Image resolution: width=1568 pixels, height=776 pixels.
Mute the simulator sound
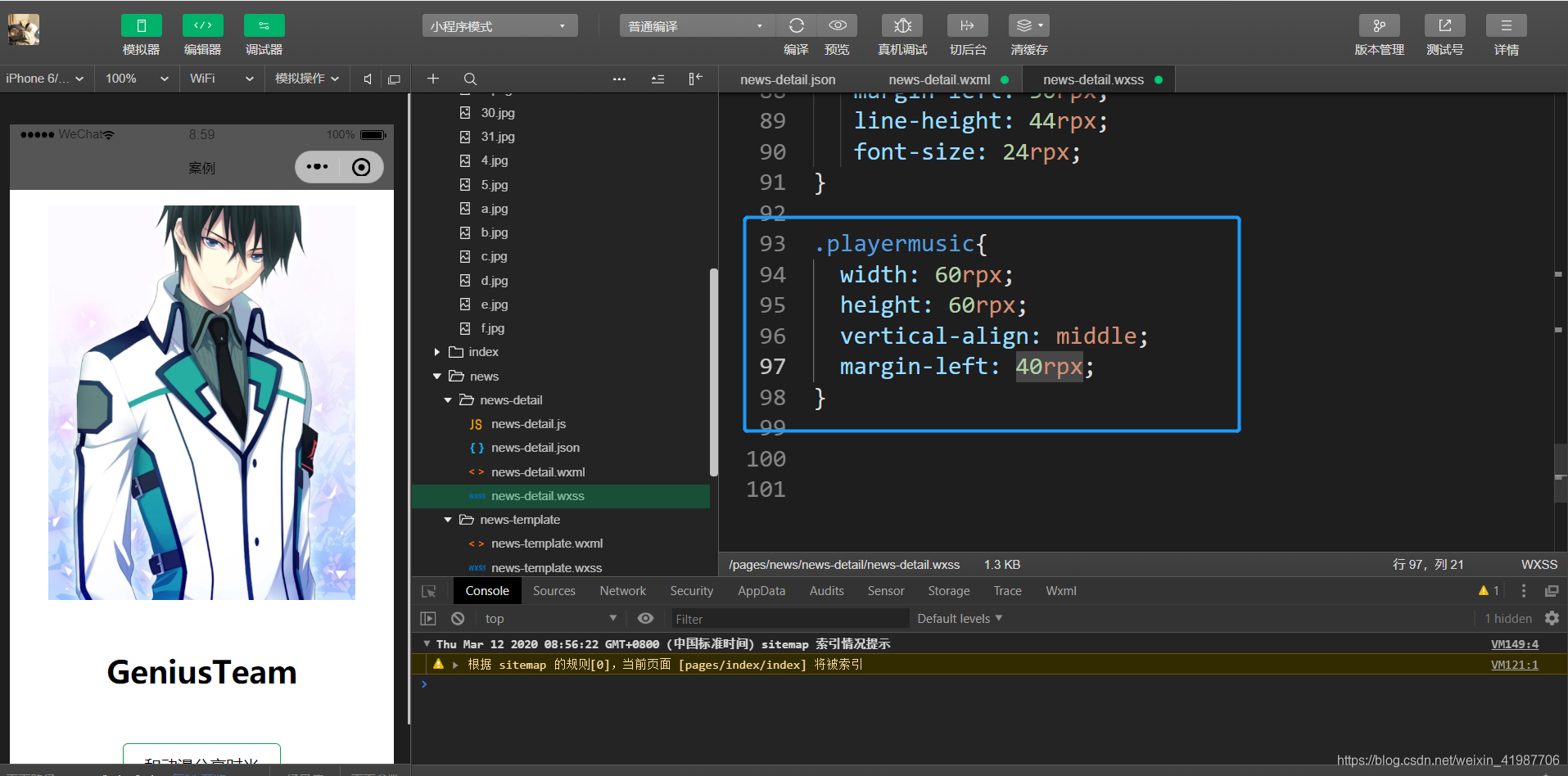coord(368,79)
